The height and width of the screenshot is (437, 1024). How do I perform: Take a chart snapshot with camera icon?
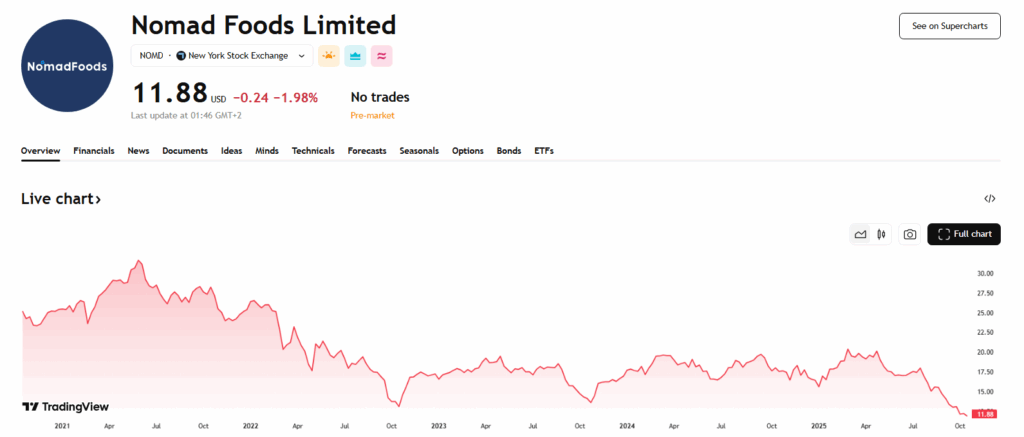coord(909,234)
